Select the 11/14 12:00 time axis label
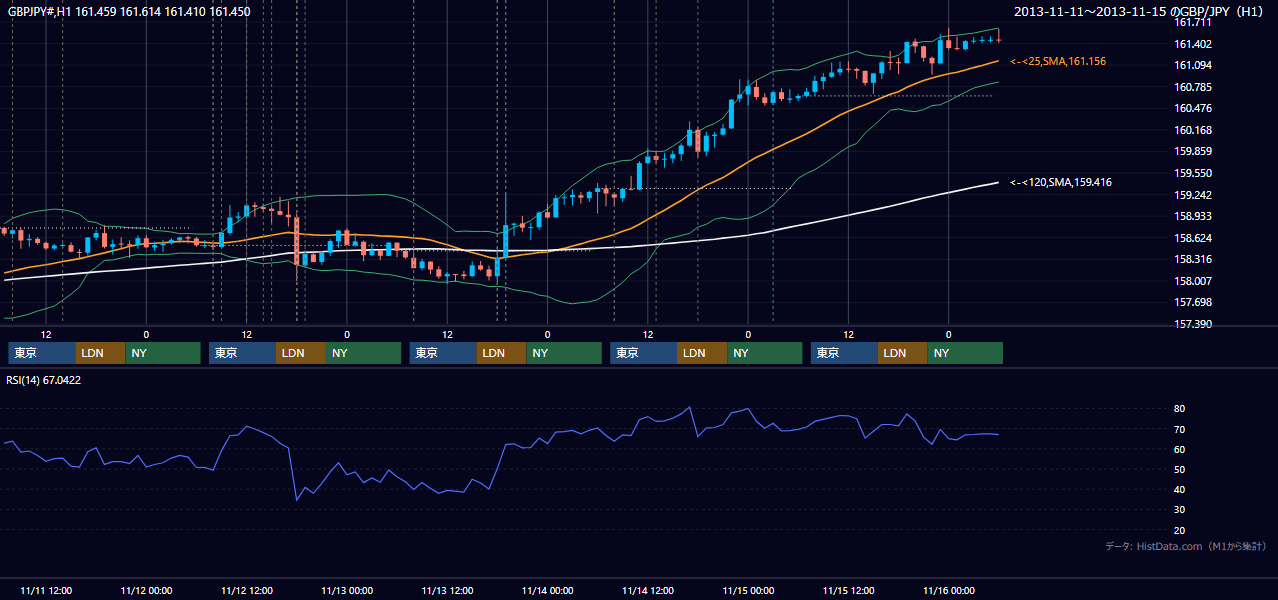The image size is (1278, 600). [648, 590]
